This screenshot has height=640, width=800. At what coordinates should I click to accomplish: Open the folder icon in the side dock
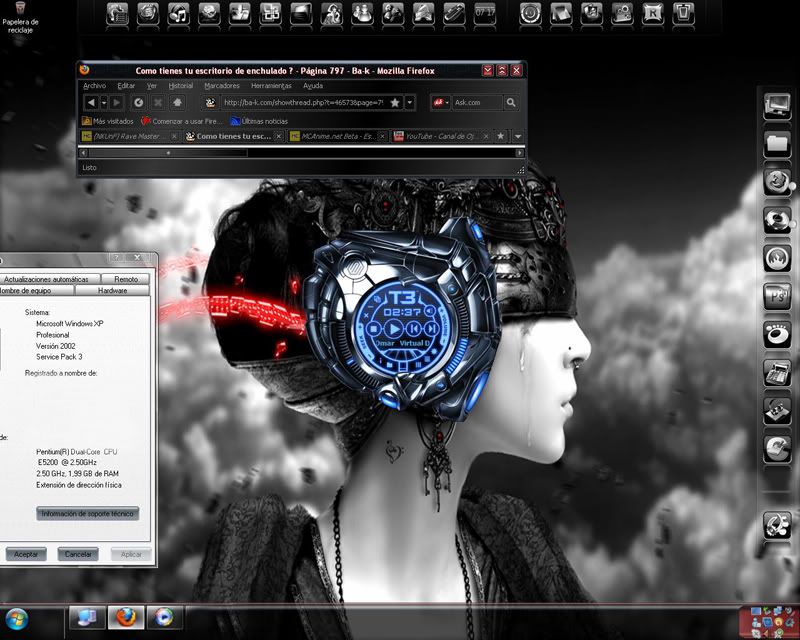pyautogui.click(x=777, y=144)
